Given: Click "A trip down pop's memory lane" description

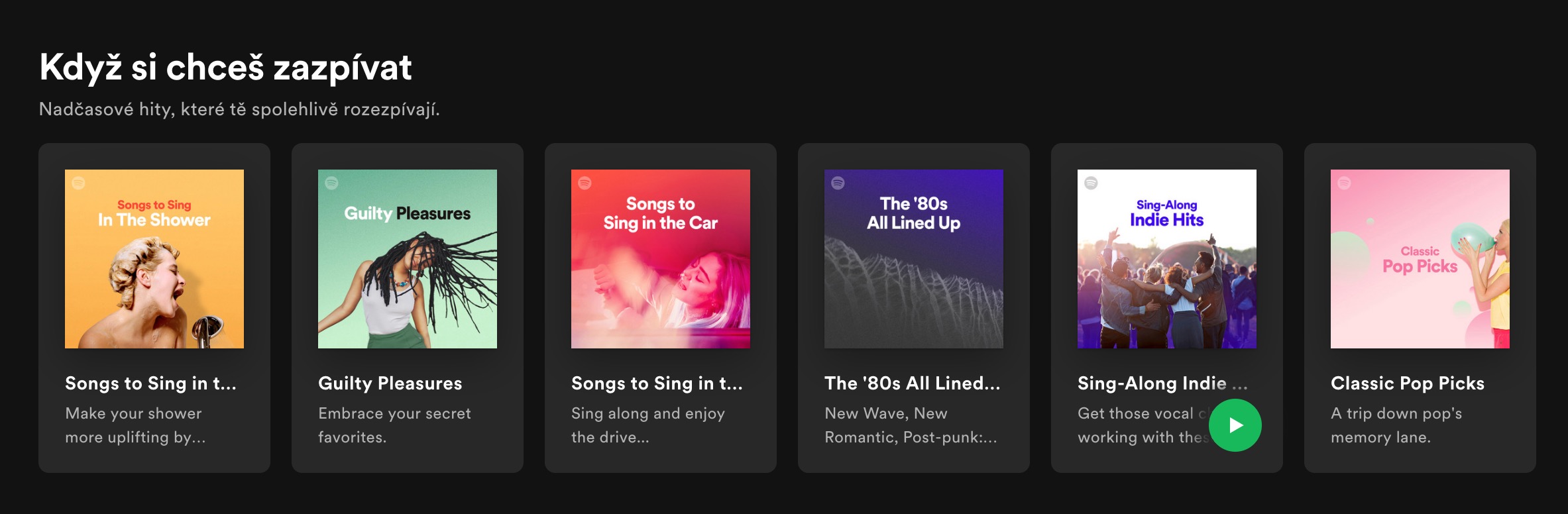Looking at the screenshot, I should click(1396, 425).
